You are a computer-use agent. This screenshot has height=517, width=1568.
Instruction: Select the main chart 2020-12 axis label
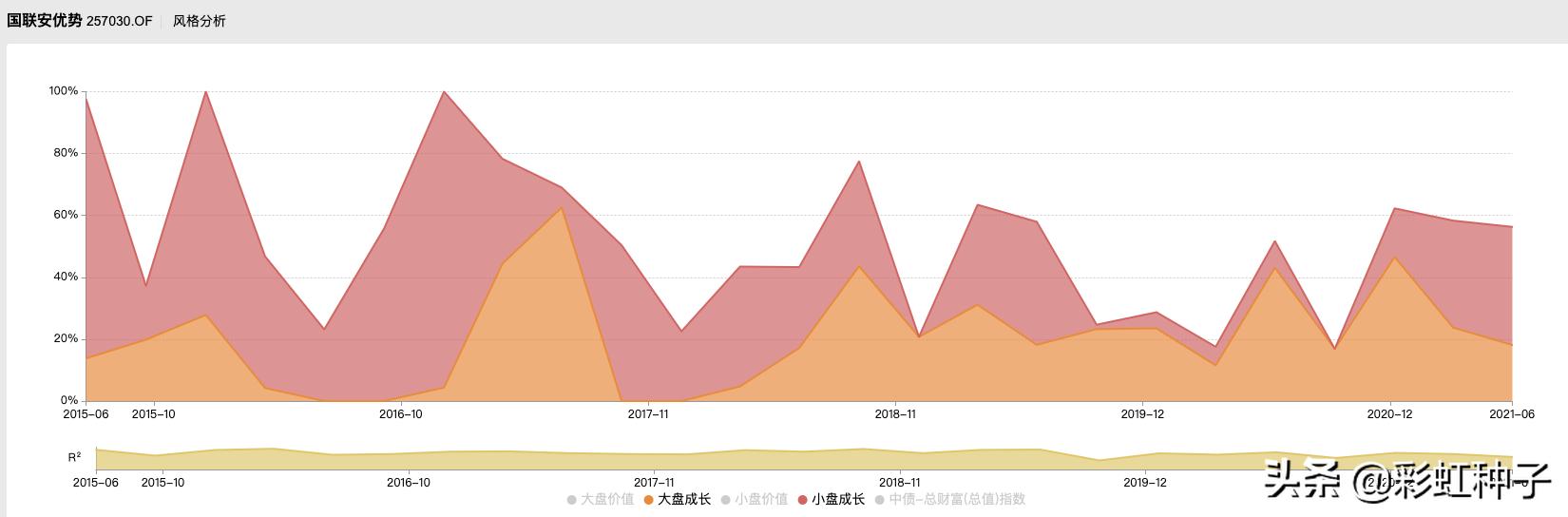pyautogui.click(x=1389, y=414)
